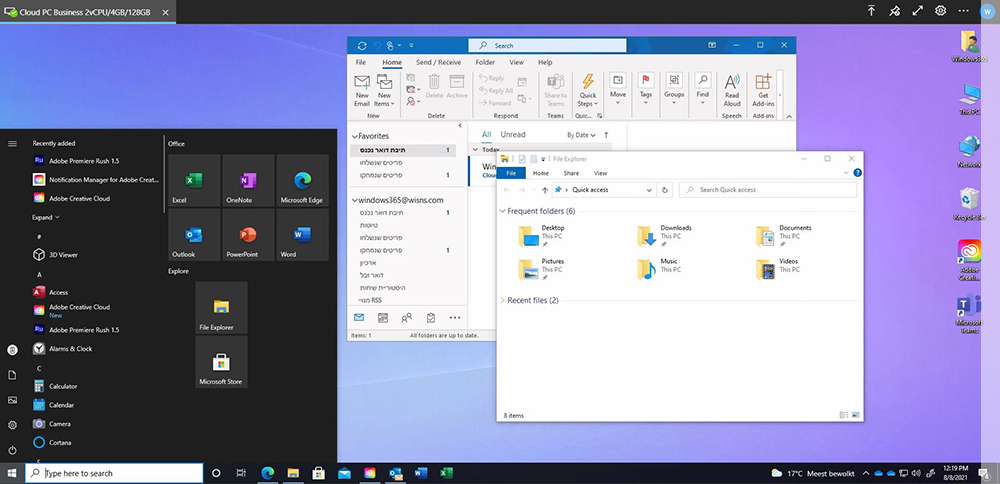
Task: Open the OneNote tile in Start menu
Action: tap(248, 180)
